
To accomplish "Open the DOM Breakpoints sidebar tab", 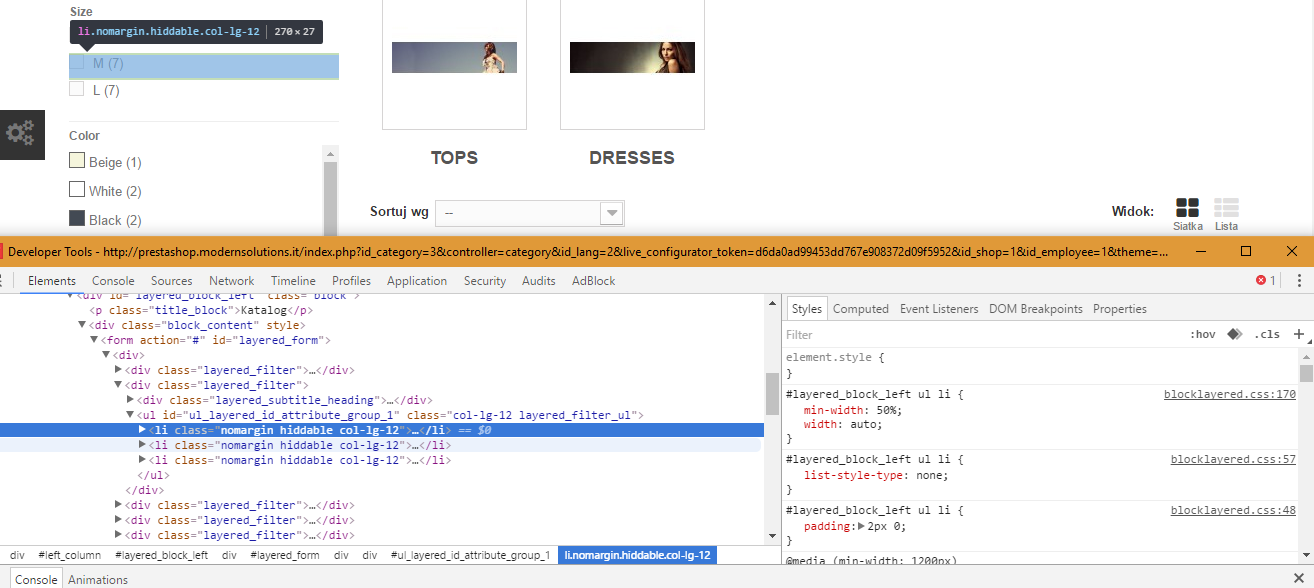I will point(1036,309).
